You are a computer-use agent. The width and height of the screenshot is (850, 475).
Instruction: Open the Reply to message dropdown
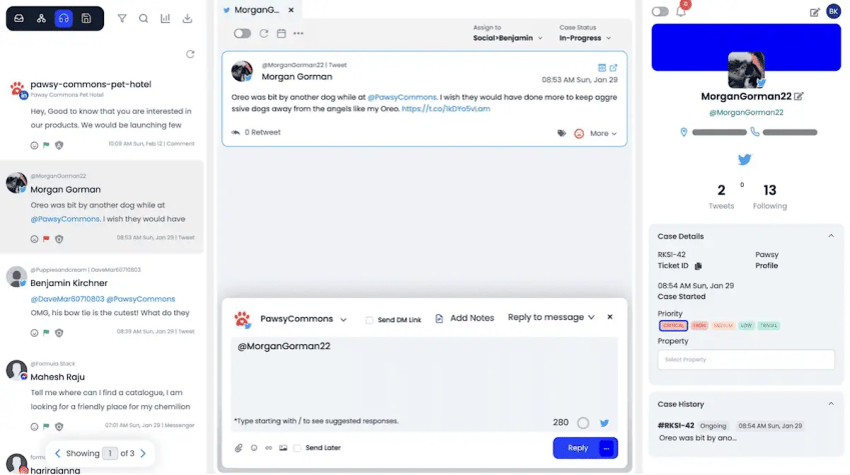point(551,317)
